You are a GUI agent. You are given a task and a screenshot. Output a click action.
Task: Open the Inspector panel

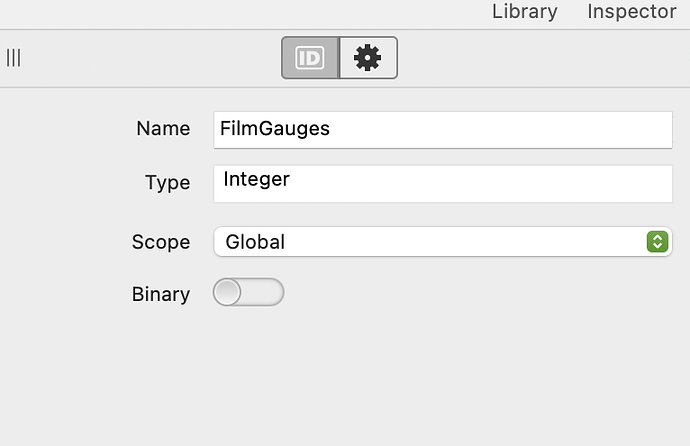coord(632,11)
